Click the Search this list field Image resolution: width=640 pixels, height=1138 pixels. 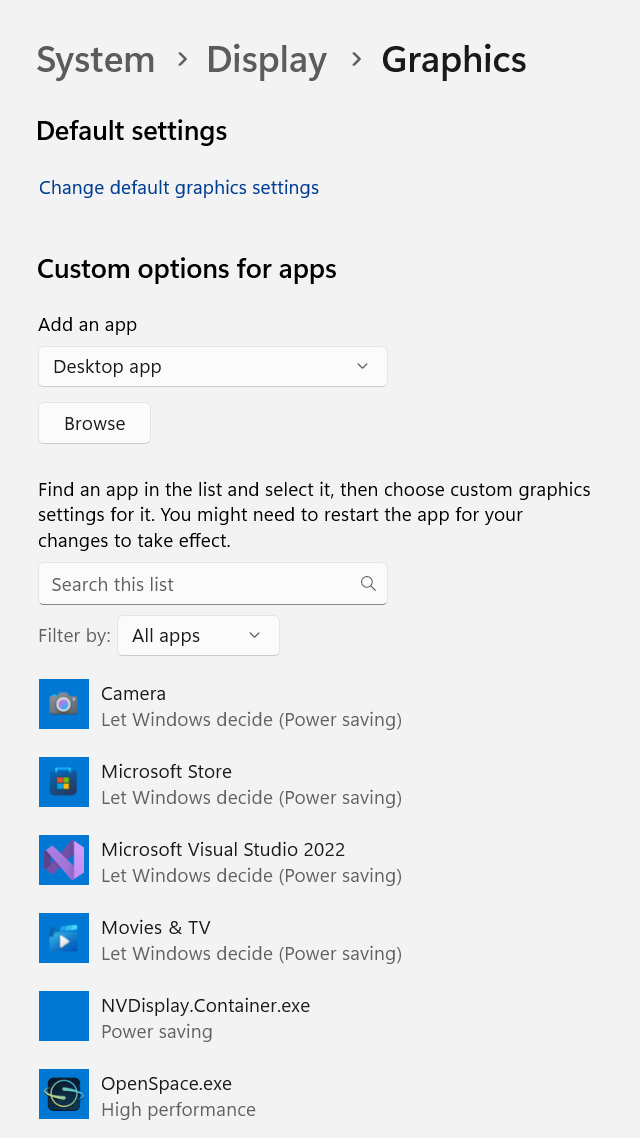213,584
